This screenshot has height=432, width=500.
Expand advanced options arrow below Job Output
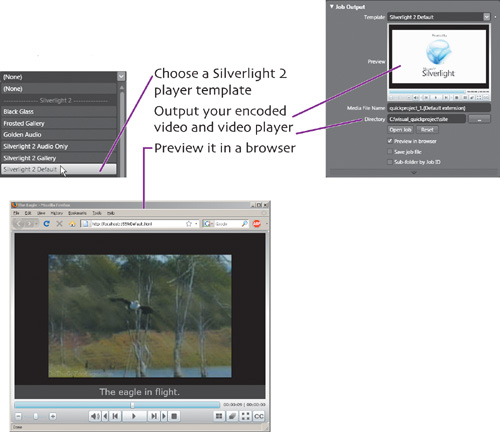click(x=414, y=172)
